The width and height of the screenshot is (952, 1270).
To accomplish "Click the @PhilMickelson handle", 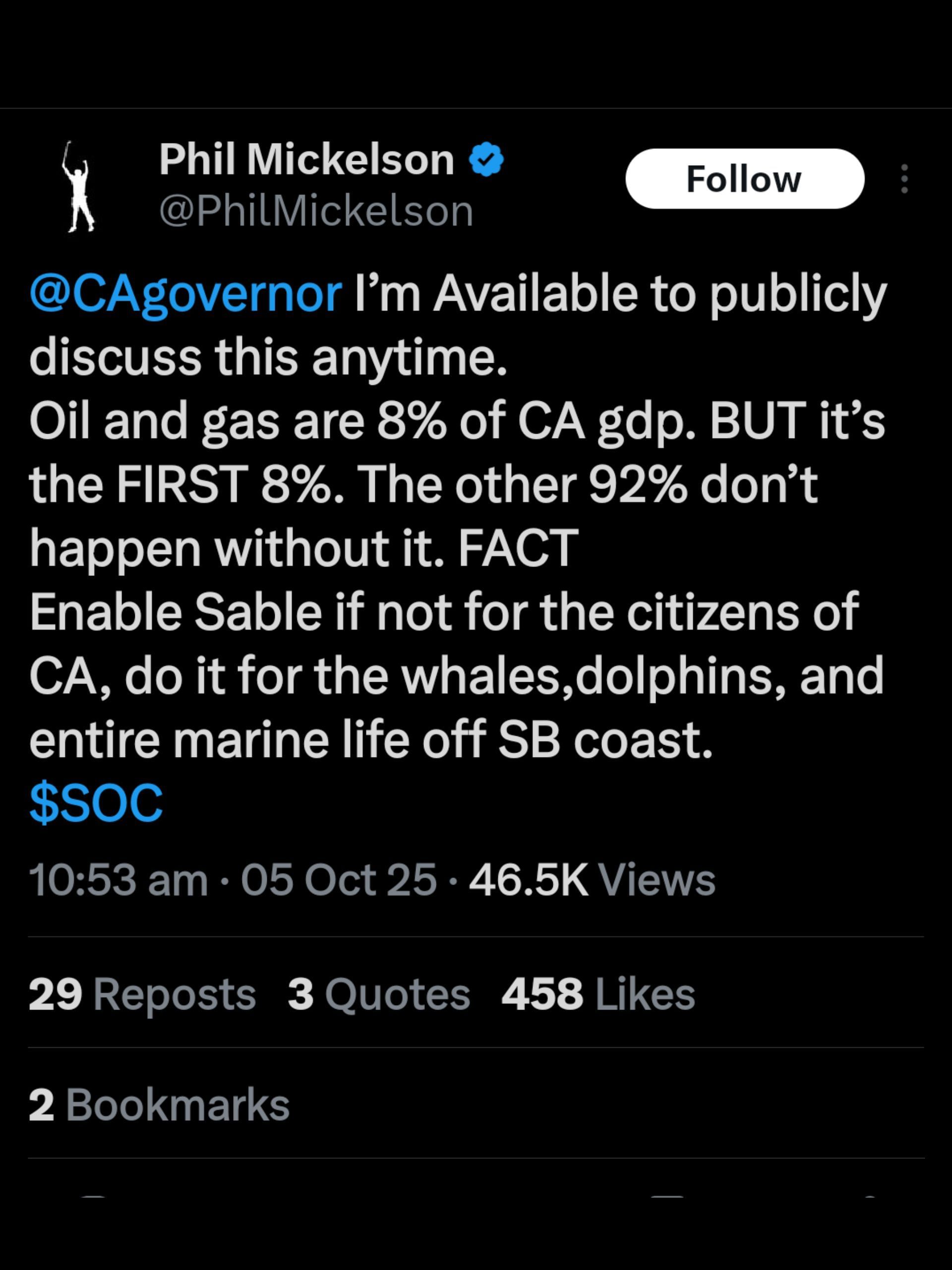I will coord(316,212).
